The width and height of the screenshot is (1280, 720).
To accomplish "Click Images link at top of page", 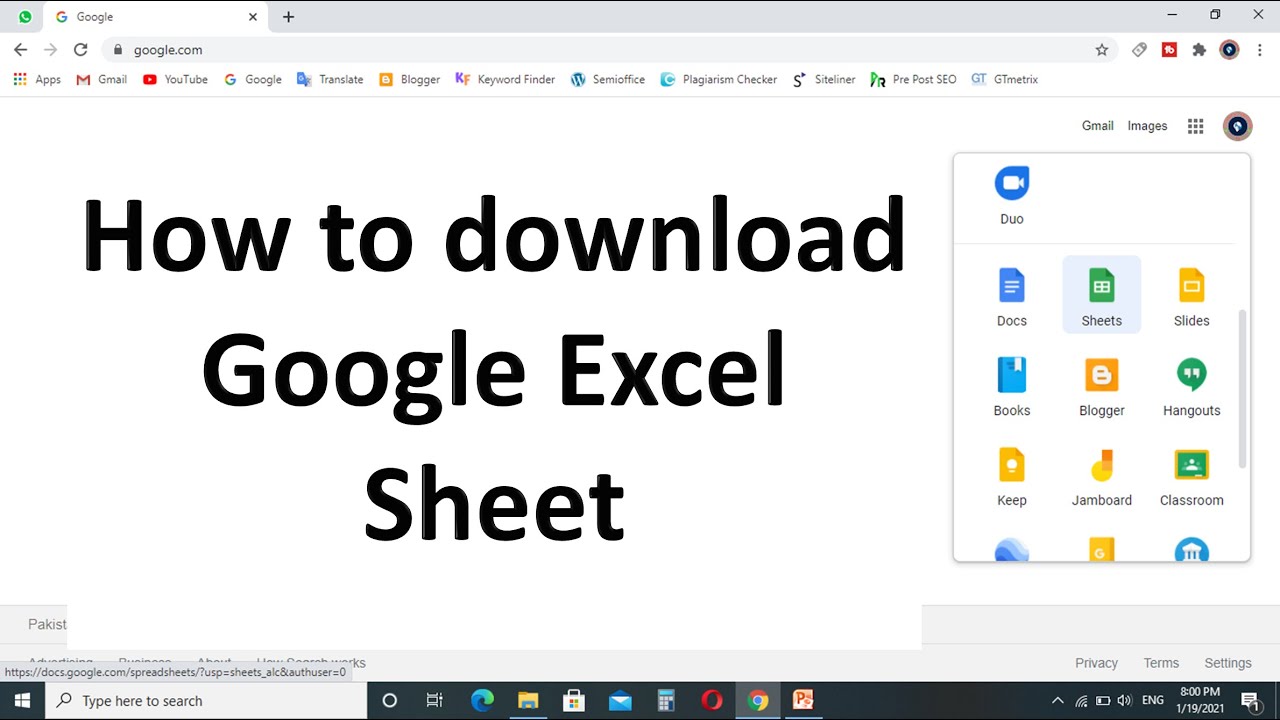I will (1147, 126).
